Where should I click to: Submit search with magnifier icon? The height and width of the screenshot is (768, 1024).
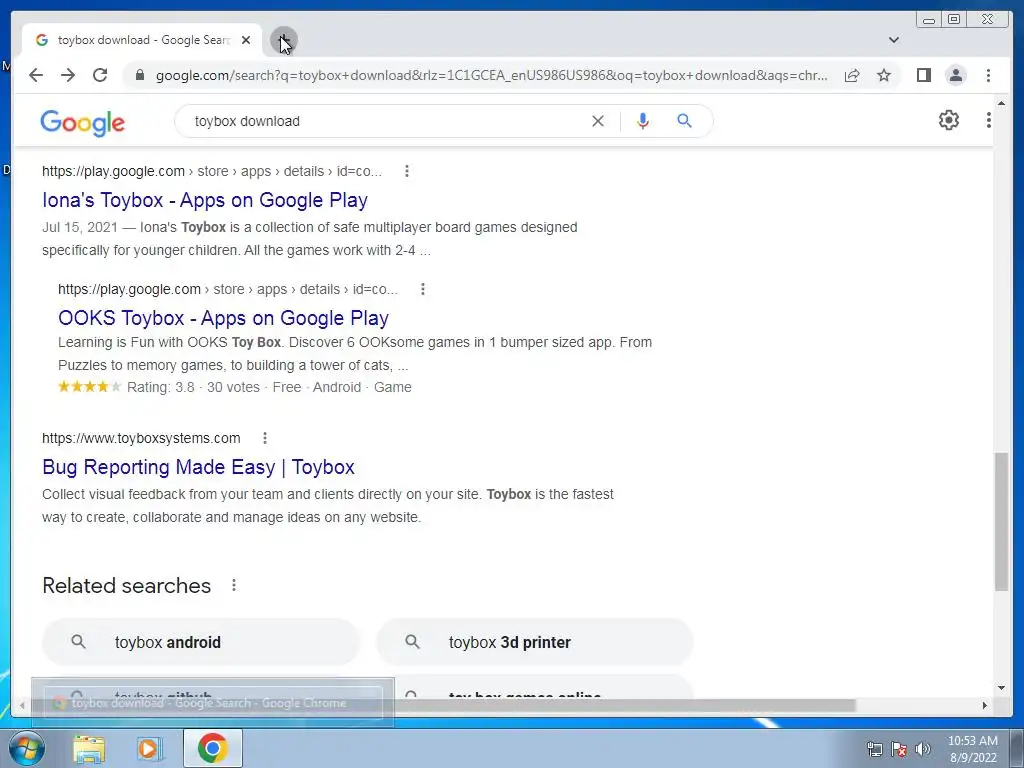coord(684,121)
